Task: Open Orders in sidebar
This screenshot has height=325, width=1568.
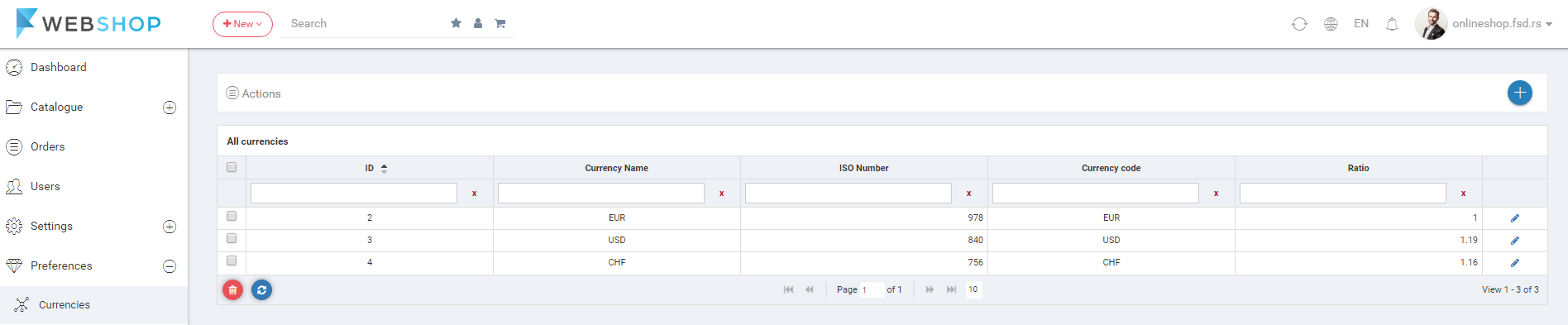Action: [47, 146]
